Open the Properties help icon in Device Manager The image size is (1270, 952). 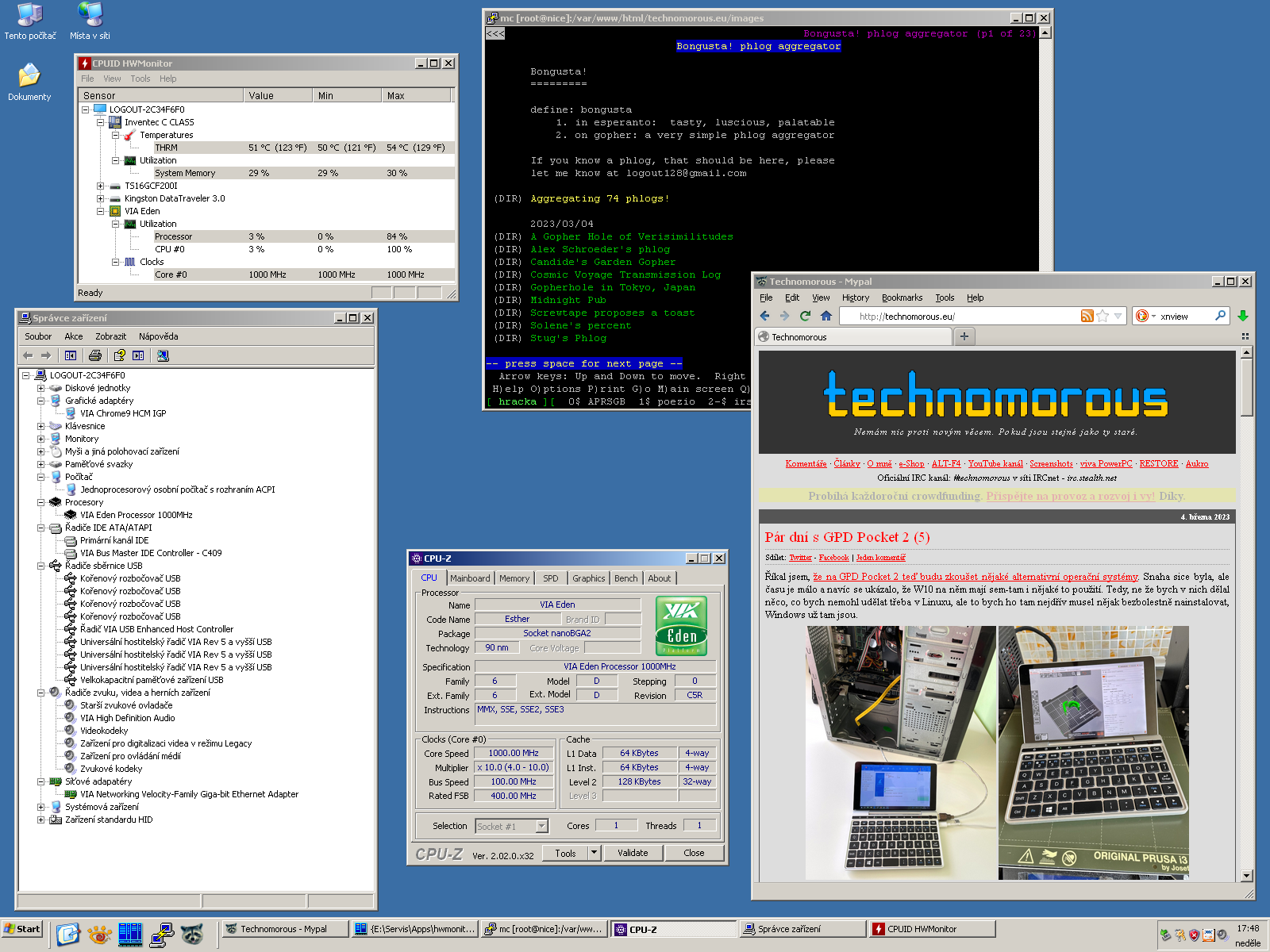coord(119,355)
